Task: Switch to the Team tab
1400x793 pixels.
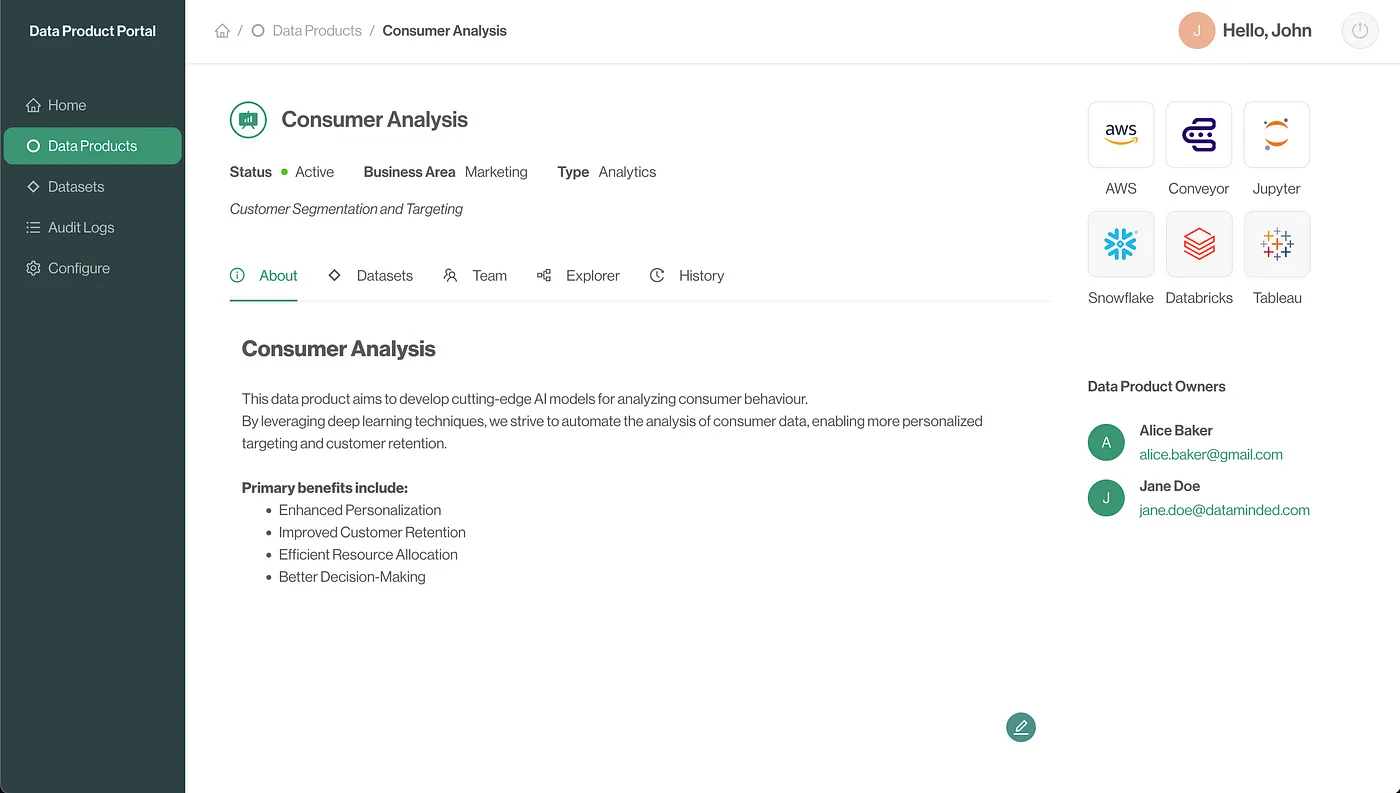Action: (476, 276)
